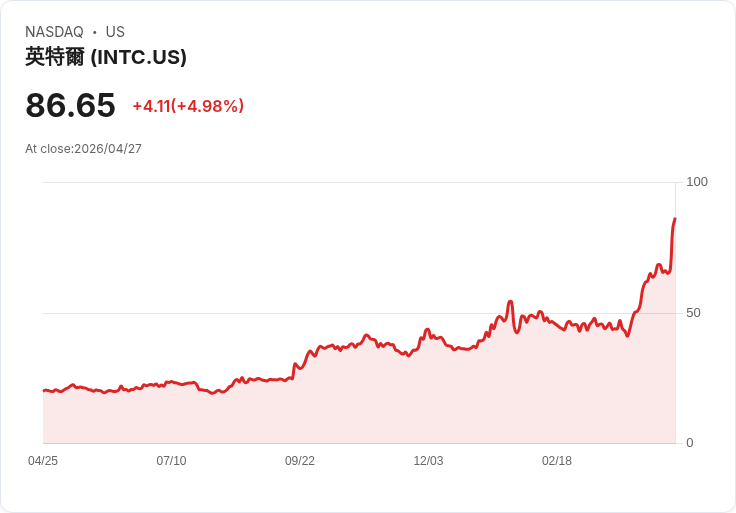Click the +4.11(+4.98%) change value

pyautogui.click(x=188, y=106)
